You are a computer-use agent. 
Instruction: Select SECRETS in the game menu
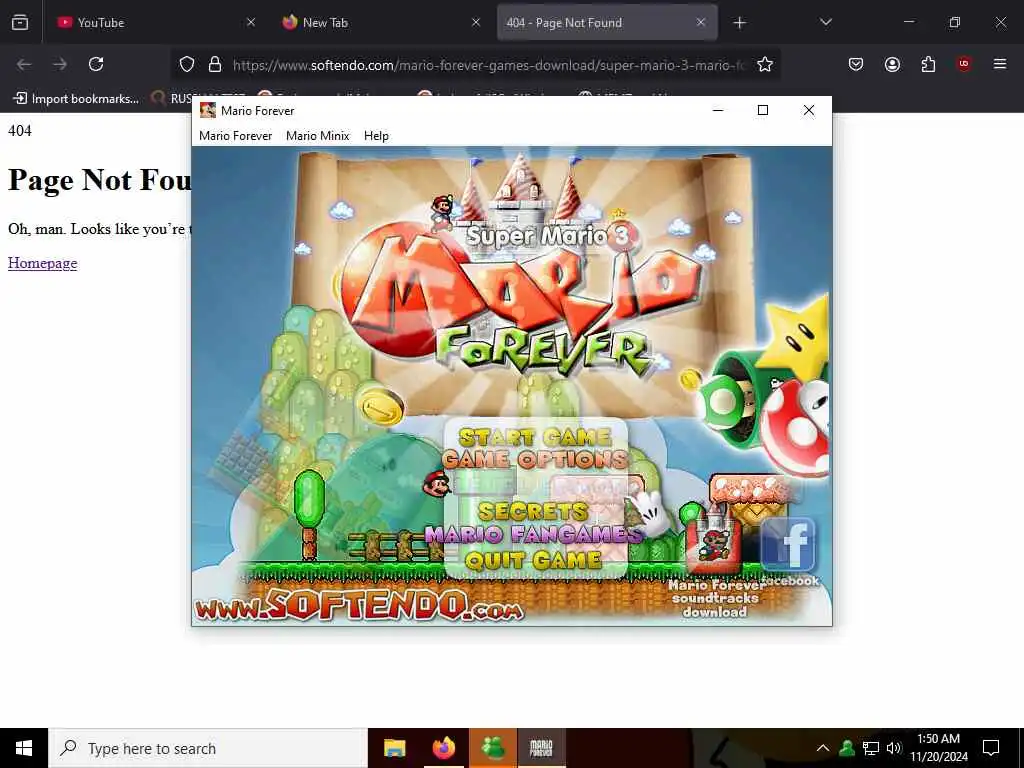(x=533, y=511)
